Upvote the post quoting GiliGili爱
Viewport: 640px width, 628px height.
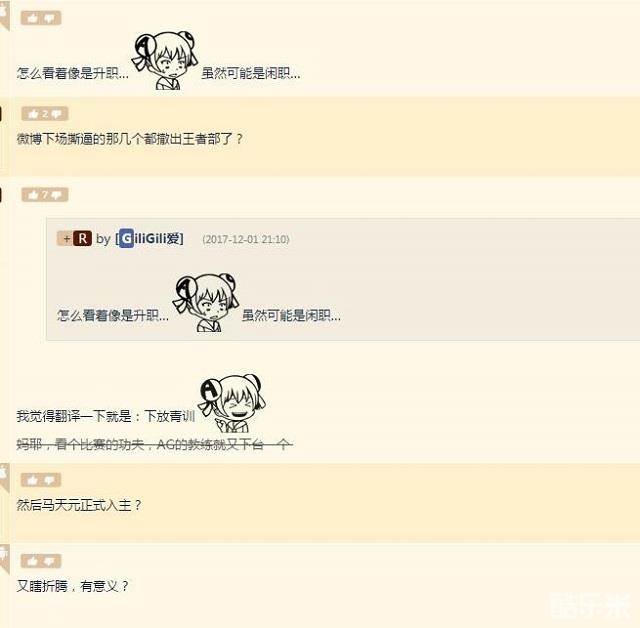(33, 195)
